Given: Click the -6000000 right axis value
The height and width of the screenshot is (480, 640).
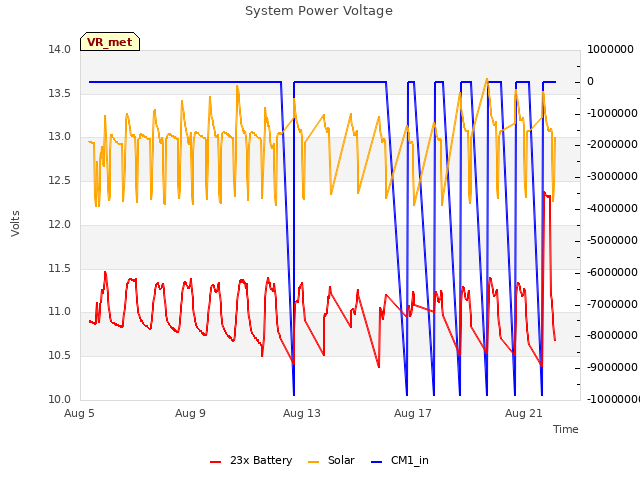Looking at the screenshot, I should [x=612, y=272].
